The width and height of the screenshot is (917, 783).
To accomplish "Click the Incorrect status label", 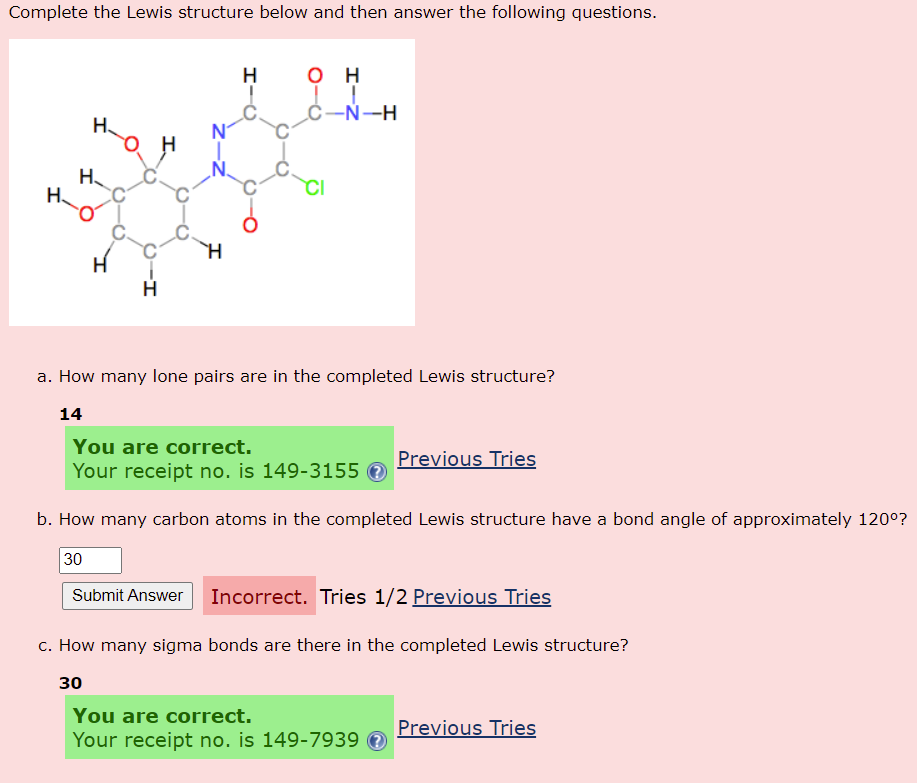I will click(x=258, y=595).
